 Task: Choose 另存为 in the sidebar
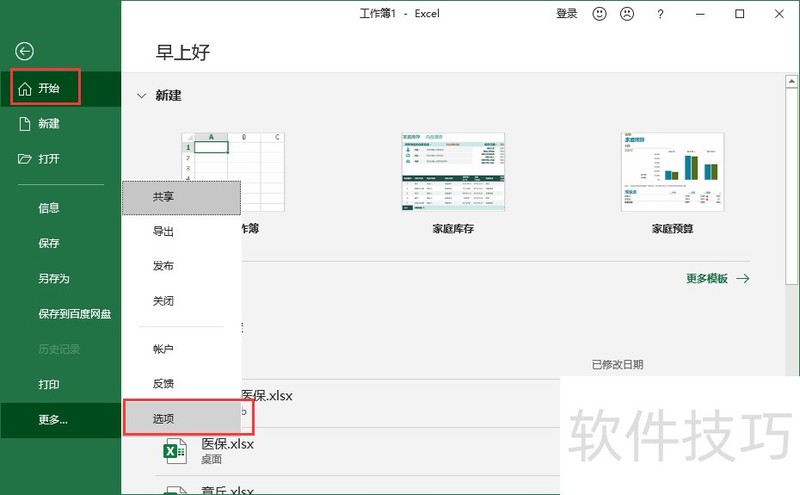(x=60, y=278)
